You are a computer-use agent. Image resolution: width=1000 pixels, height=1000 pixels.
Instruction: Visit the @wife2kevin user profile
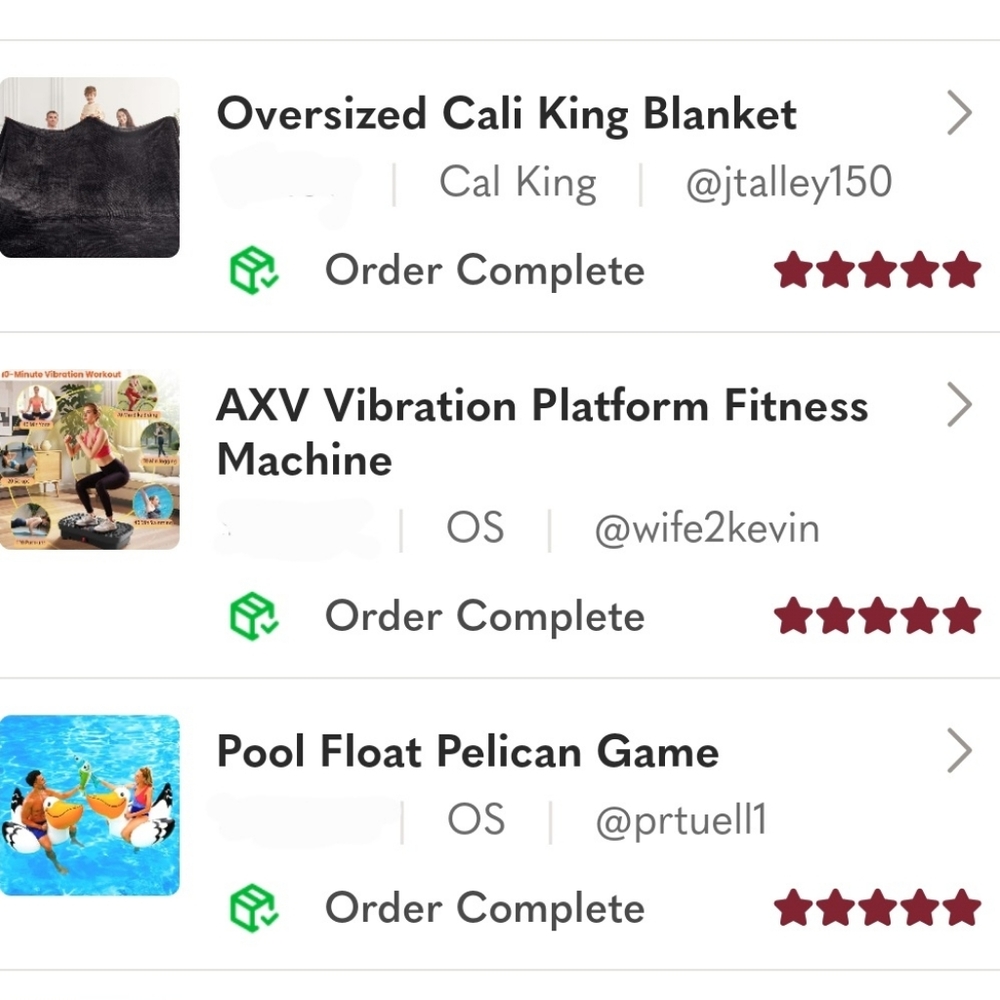[x=706, y=529]
